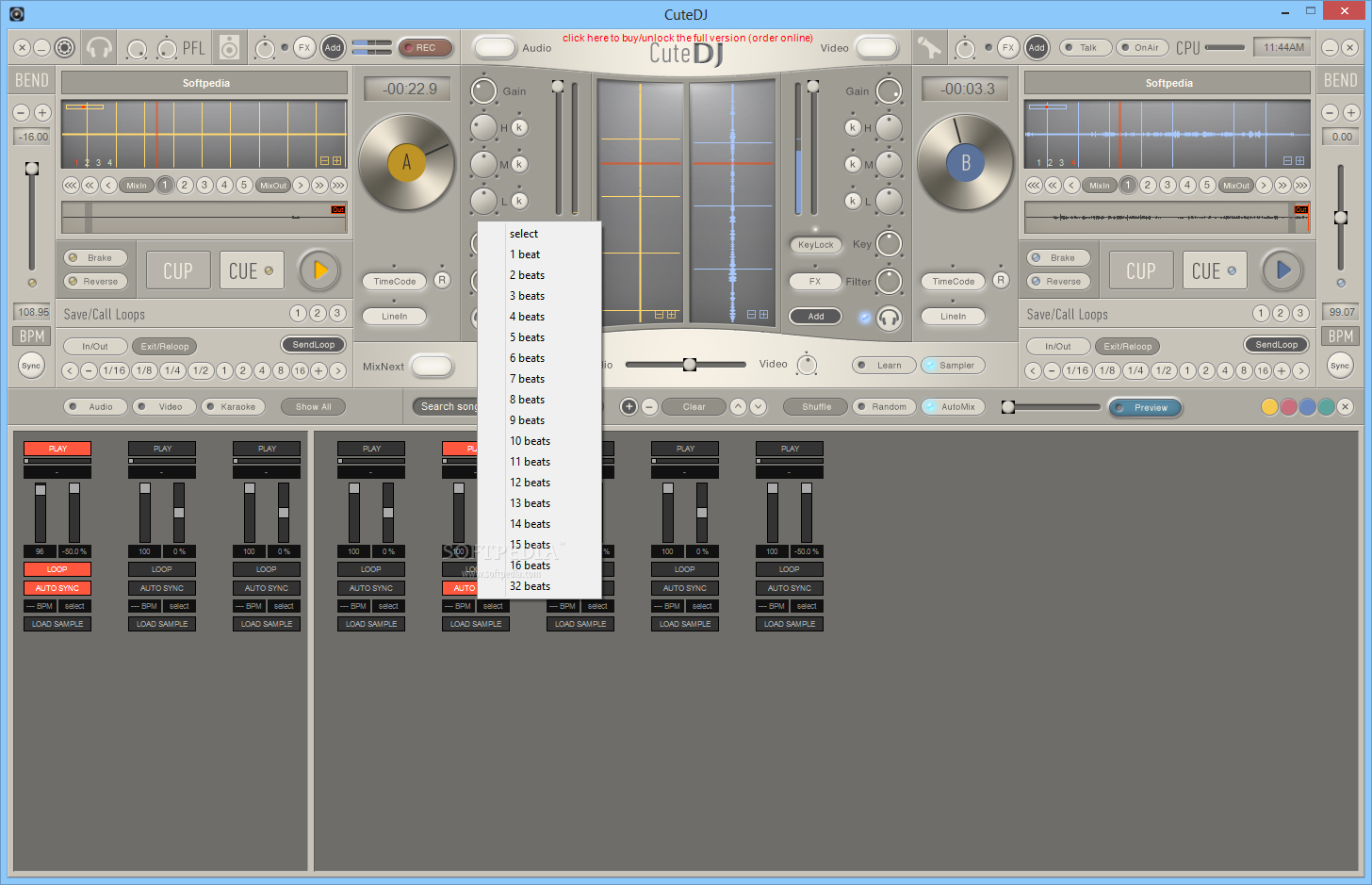Click deck A pitch bend plus button

41,112
